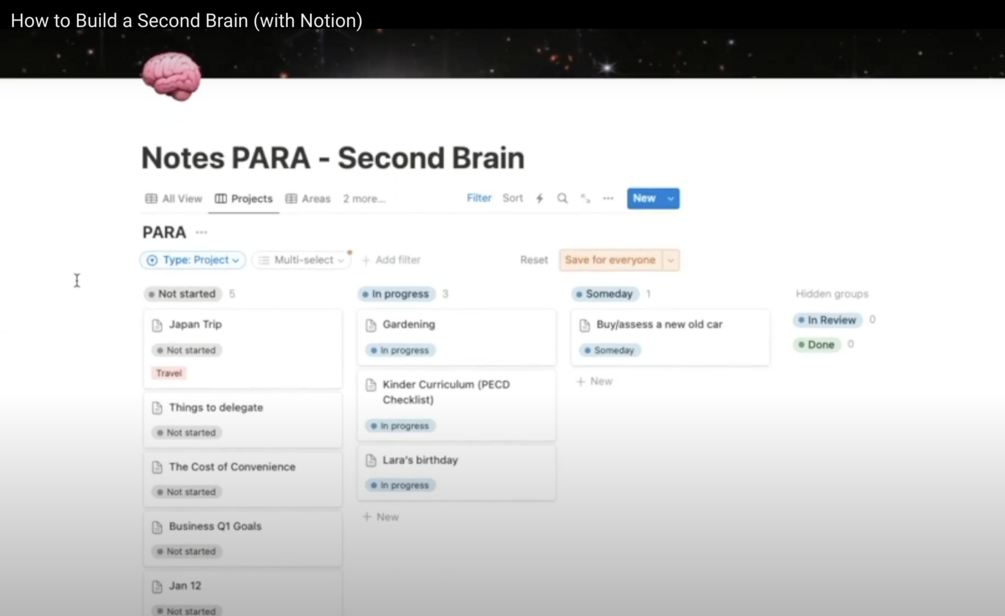Open the Things to delegate card
Screen dimensions: 1005x616
[243, 420]
